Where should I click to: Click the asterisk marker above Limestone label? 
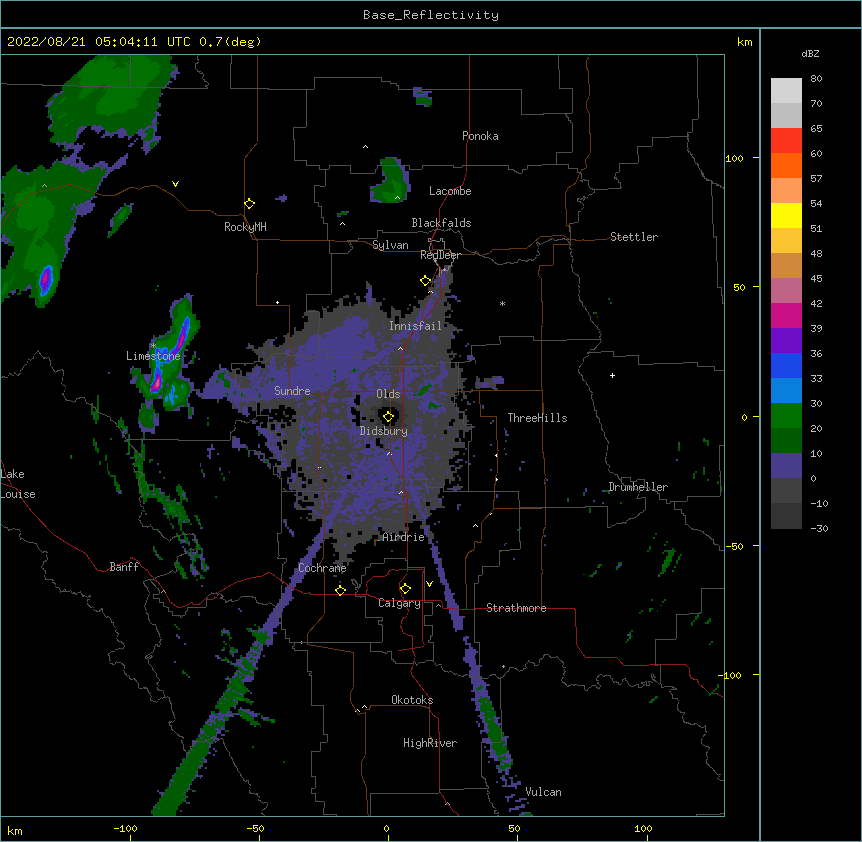pos(153,346)
